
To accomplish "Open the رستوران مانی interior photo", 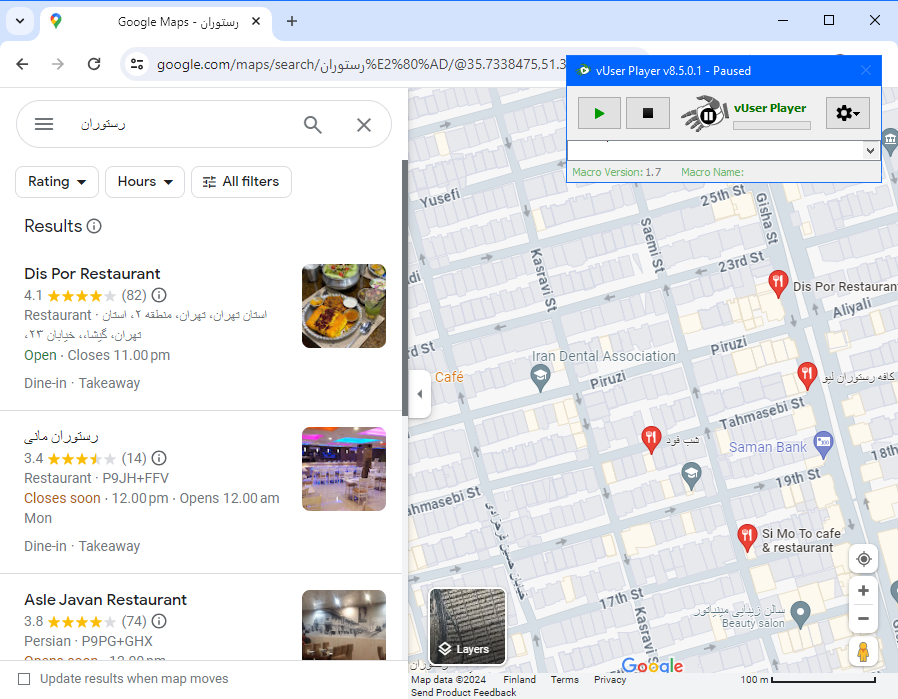I will tap(344, 469).
